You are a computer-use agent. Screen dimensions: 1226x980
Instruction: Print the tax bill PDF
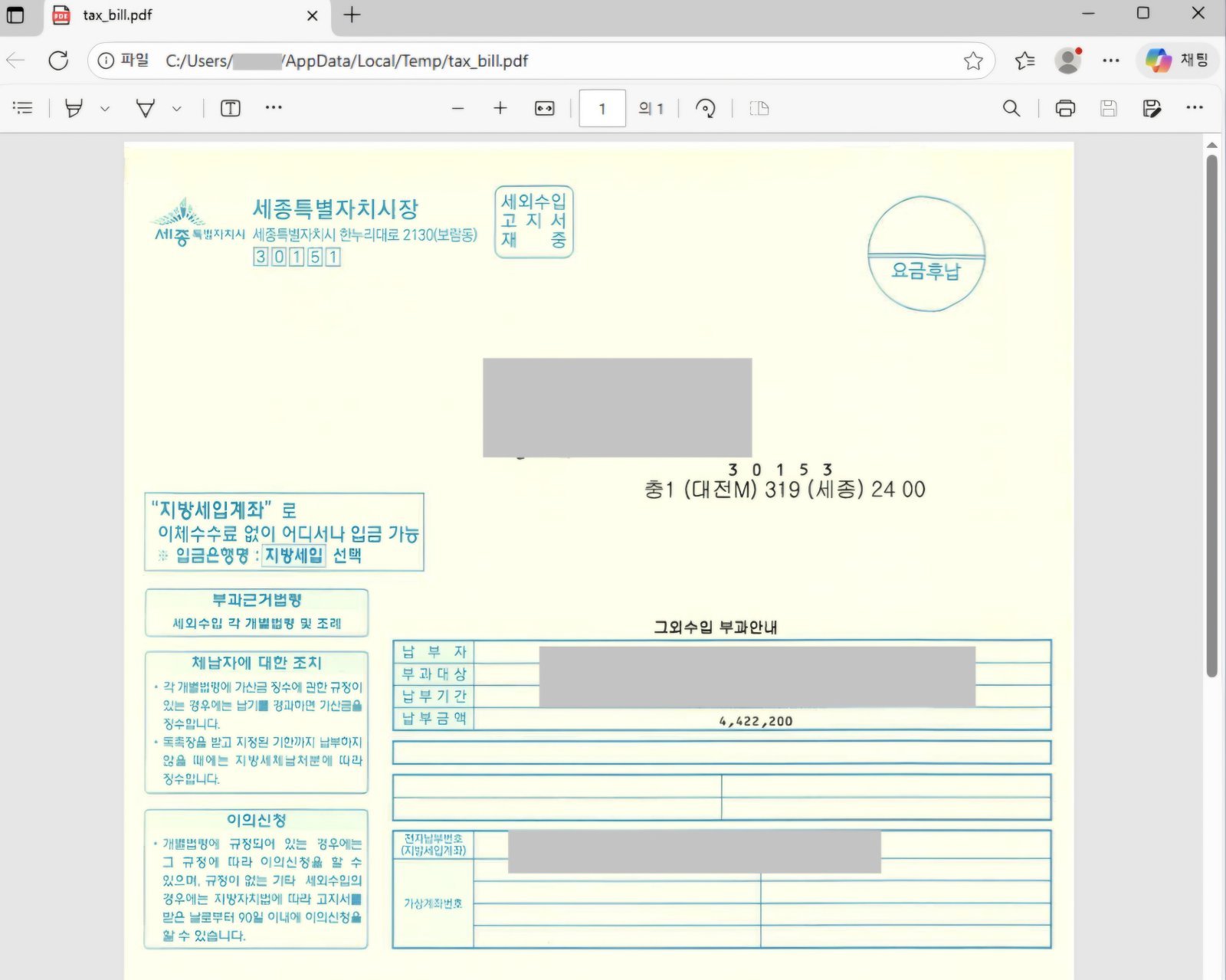coord(1065,108)
